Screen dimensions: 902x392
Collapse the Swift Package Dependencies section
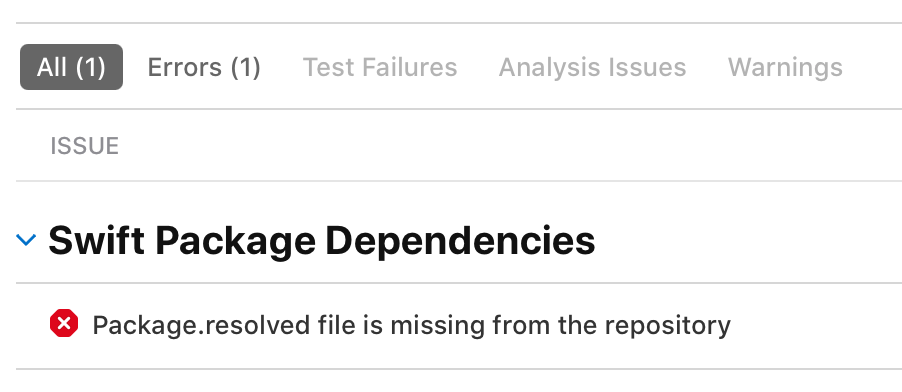(26, 239)
